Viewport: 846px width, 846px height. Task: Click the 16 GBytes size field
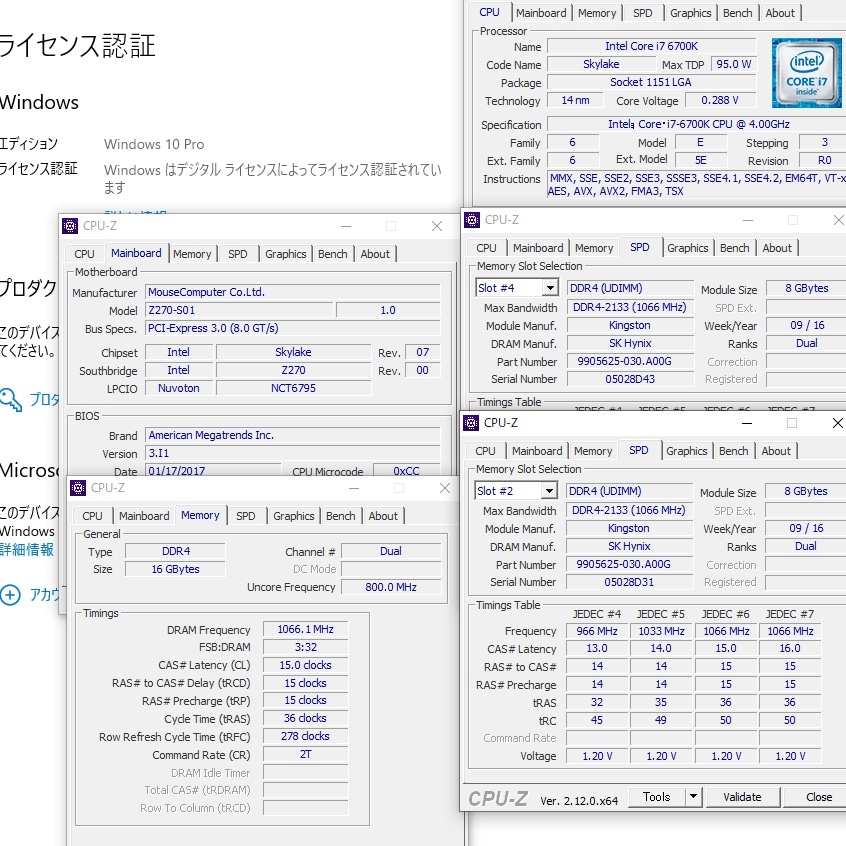(175, 569)
